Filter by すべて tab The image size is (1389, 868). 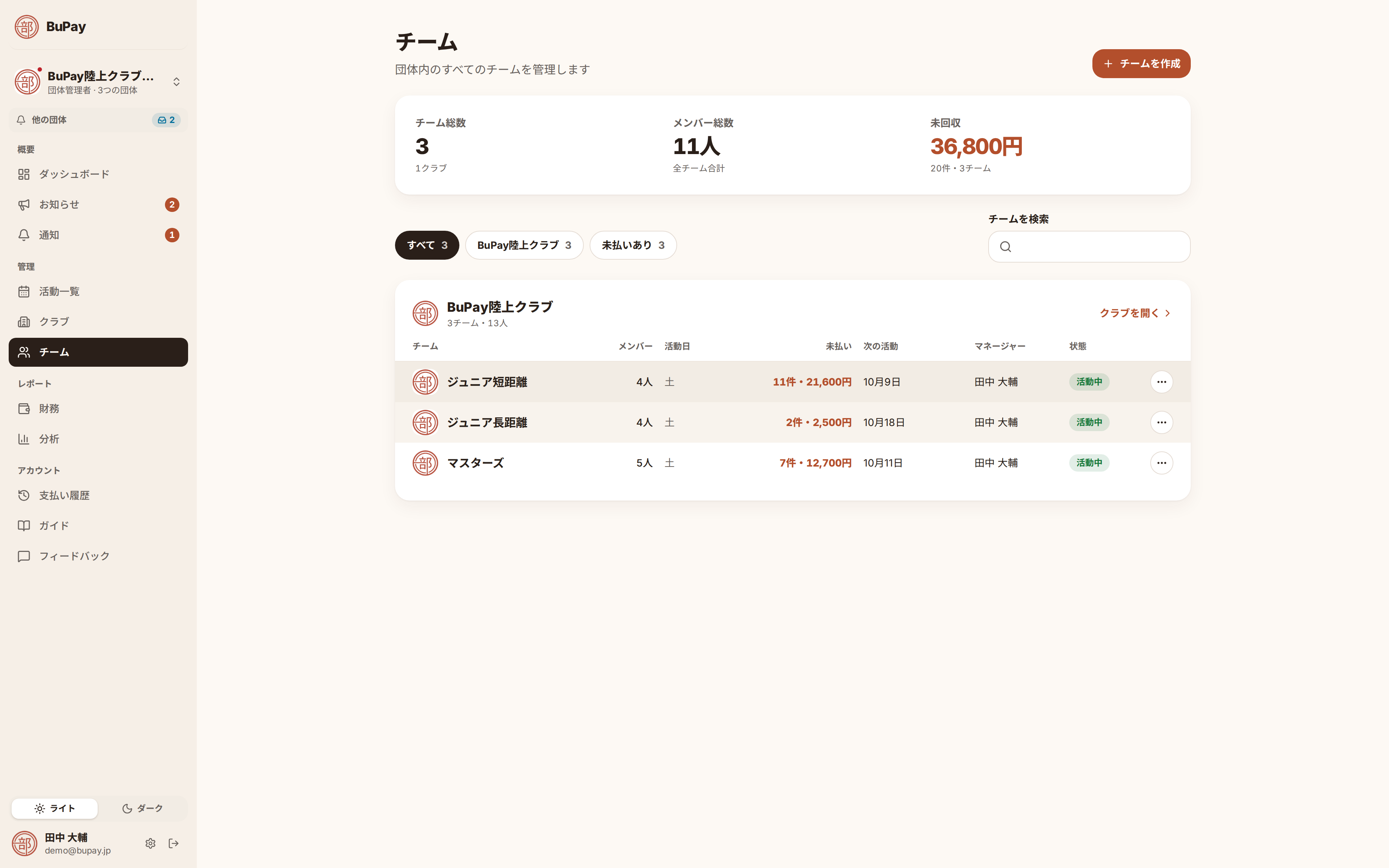coord(427,245)
